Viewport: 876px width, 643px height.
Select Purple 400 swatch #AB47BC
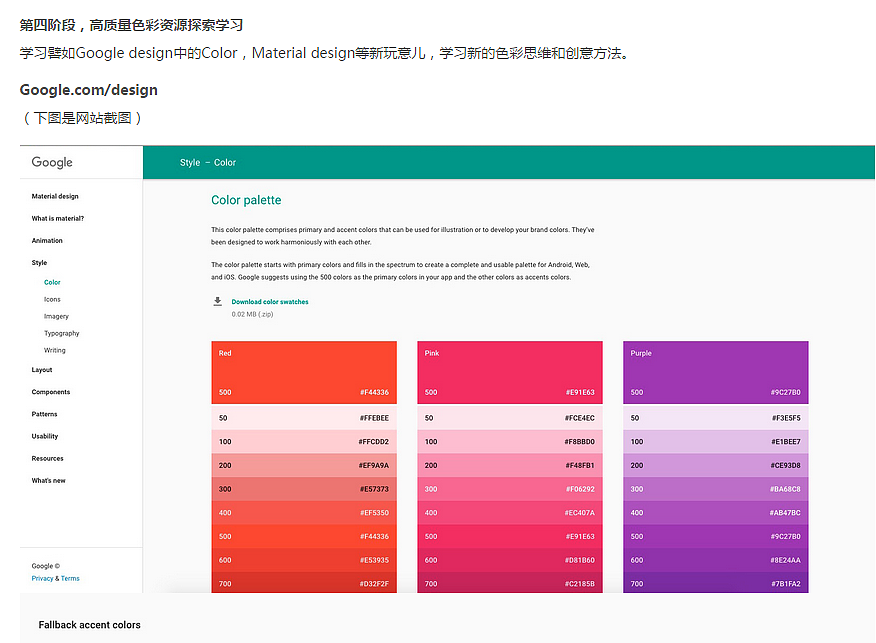[x=715, y=513]
